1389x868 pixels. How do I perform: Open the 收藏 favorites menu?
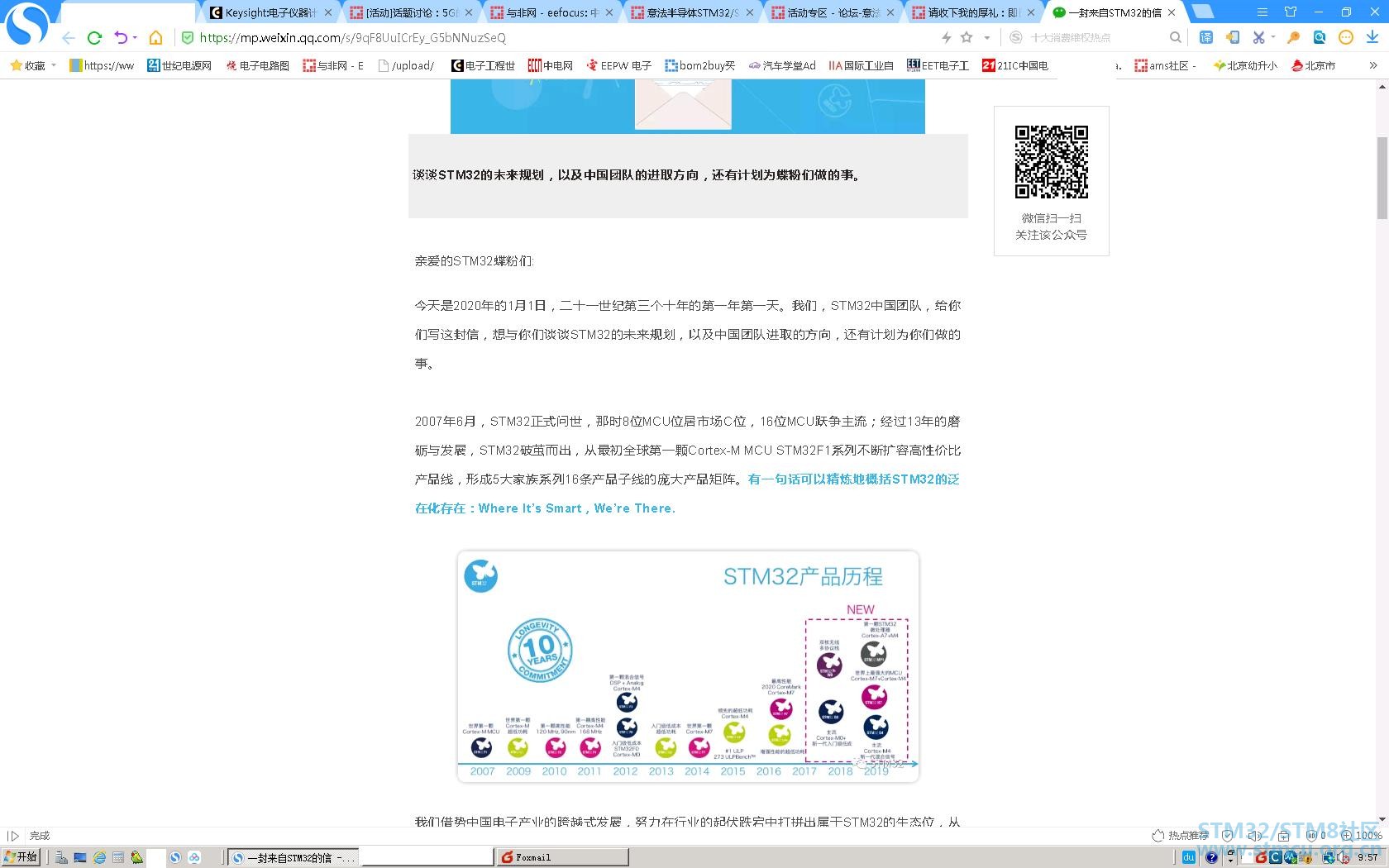[33, 65]
